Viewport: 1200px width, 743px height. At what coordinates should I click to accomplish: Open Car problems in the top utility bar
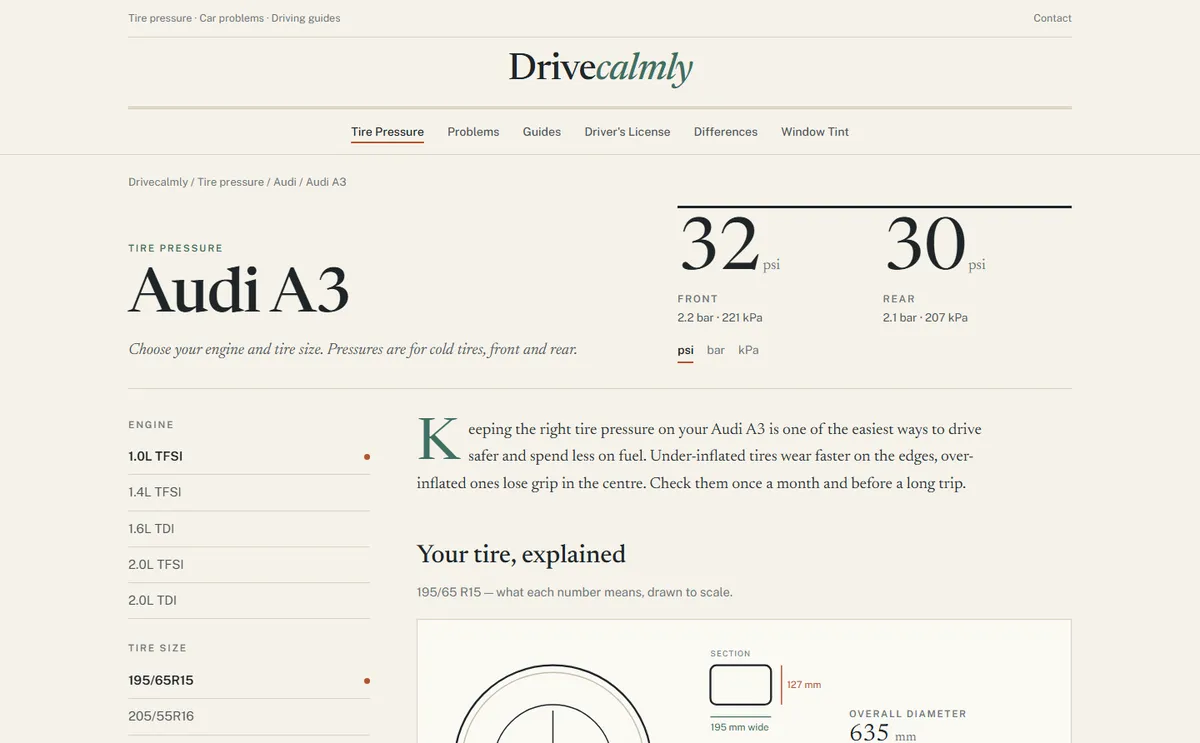232,18
